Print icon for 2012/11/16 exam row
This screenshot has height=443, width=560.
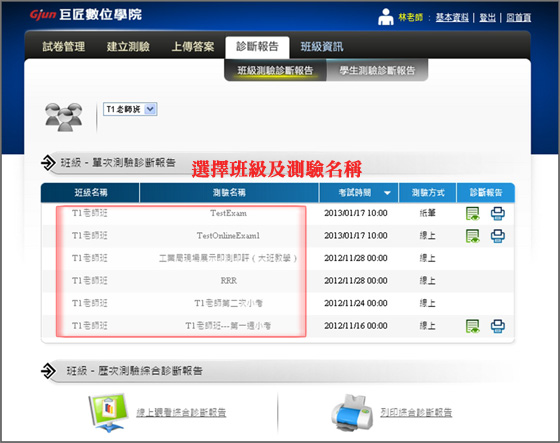498,326
